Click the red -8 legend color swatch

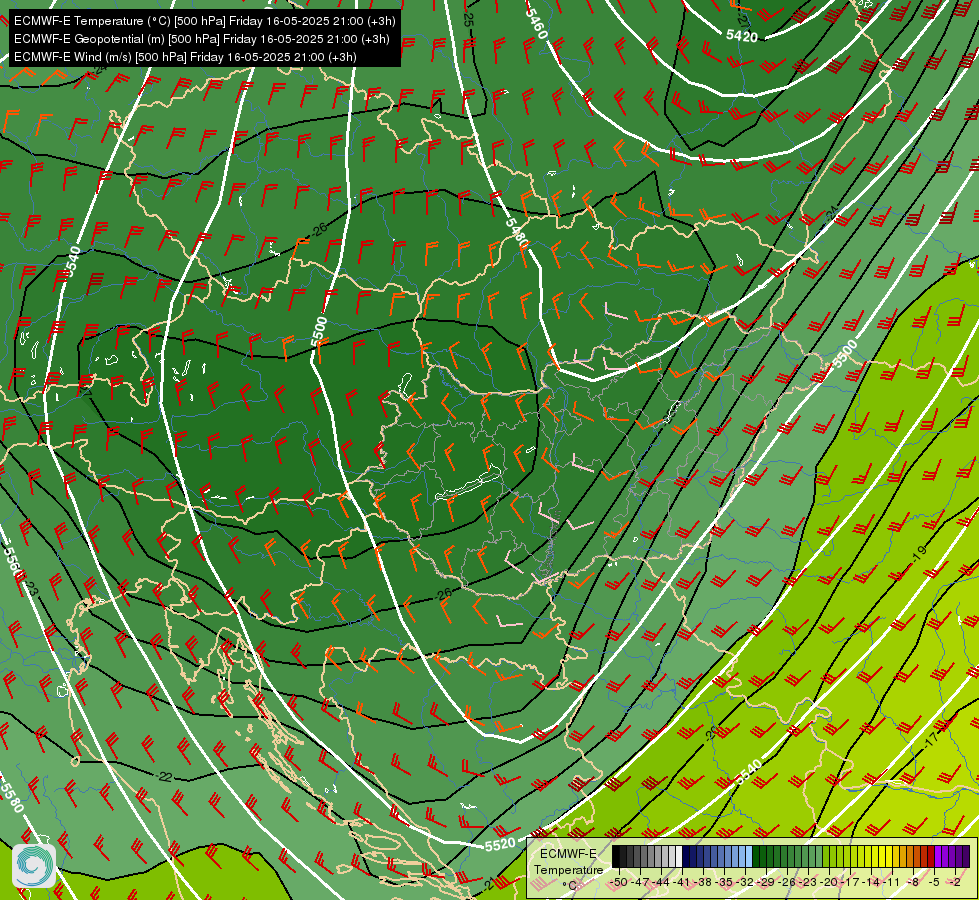coord(910,856)
